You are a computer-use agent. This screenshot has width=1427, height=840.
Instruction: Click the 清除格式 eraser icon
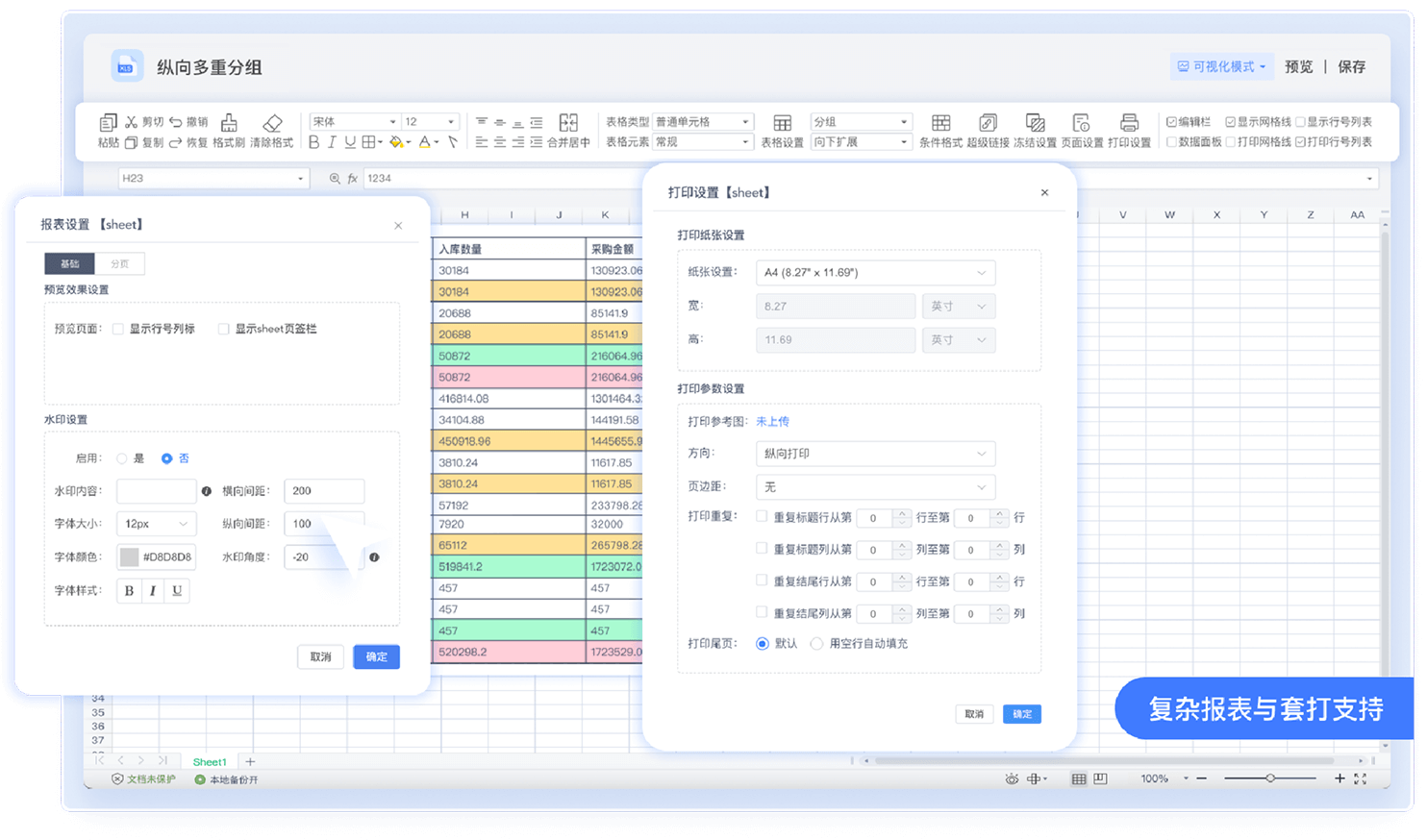tap(272, 123)
